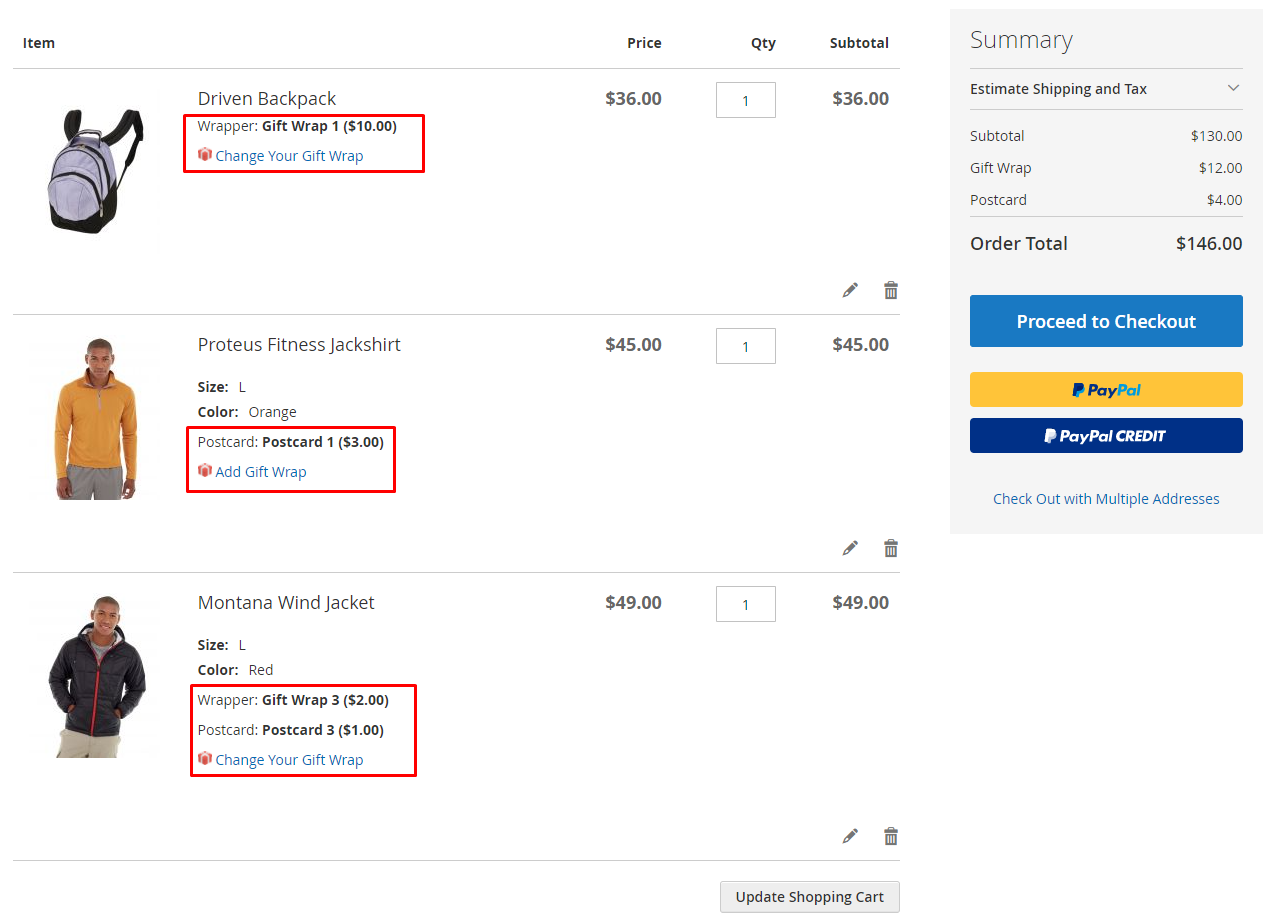Screen dimensions: 1270x920
Task: Open Check Out with Multiple Addresses link
Action: (1106, 499)
